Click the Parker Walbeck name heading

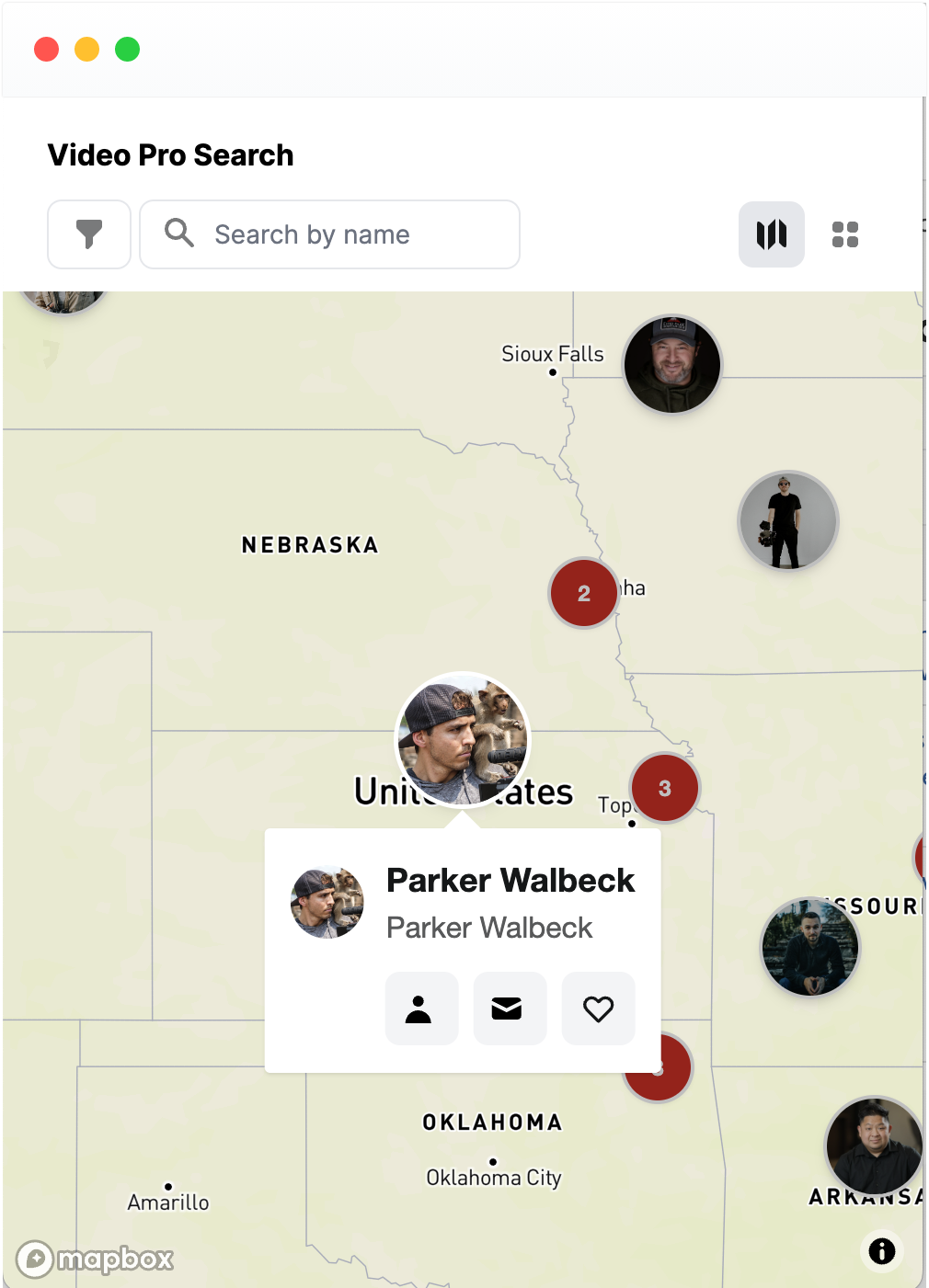[x=510, y=880]
